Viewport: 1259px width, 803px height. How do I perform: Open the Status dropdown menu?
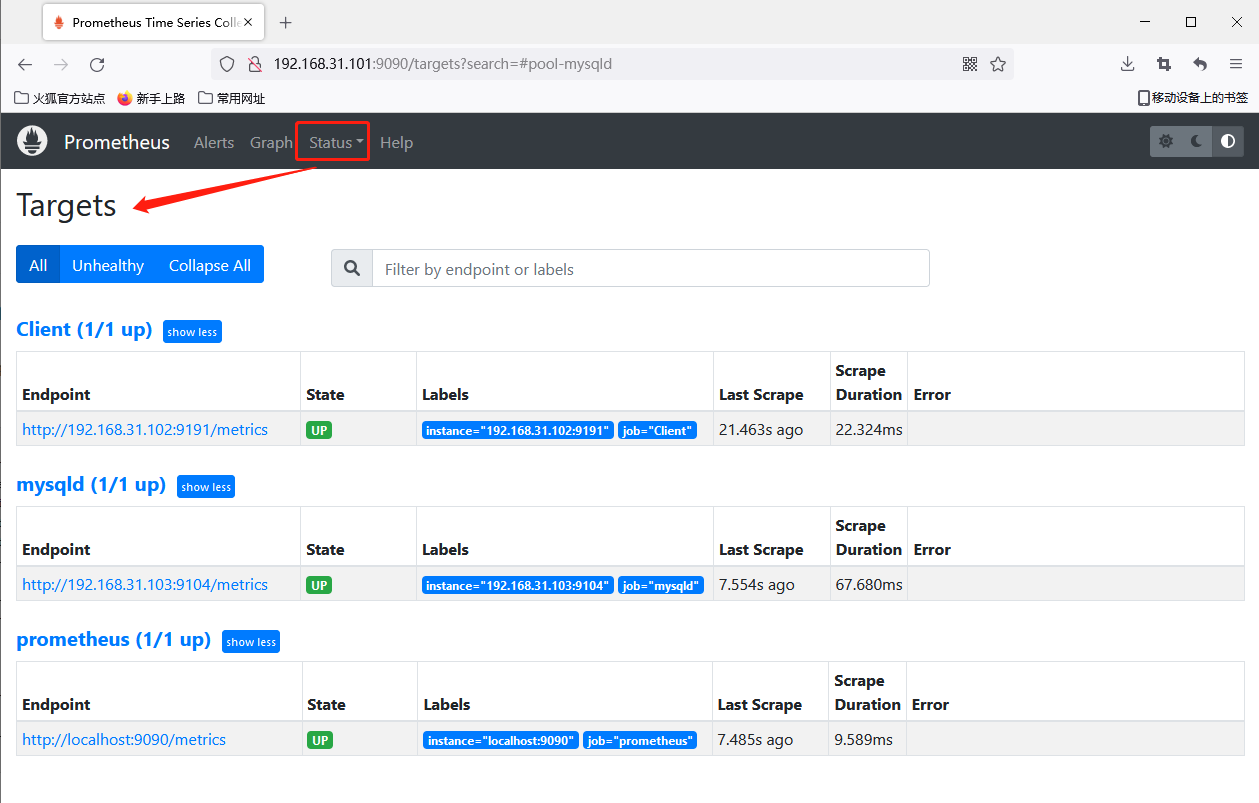coord(335,142)
